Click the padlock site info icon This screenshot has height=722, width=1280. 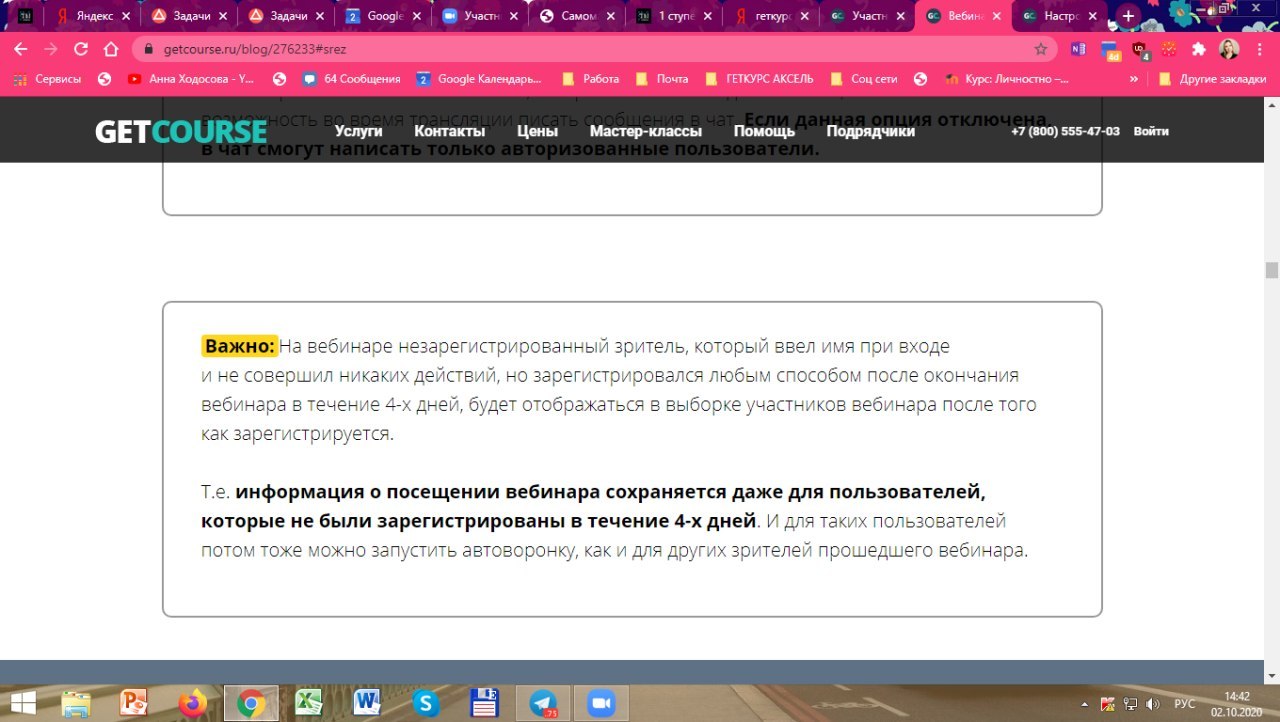(x=148, y=49)
